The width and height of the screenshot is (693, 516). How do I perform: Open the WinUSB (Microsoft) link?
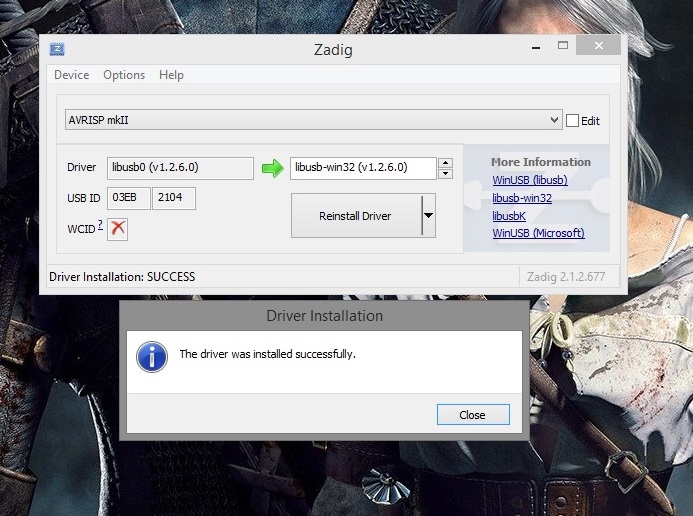click(538, 233)
